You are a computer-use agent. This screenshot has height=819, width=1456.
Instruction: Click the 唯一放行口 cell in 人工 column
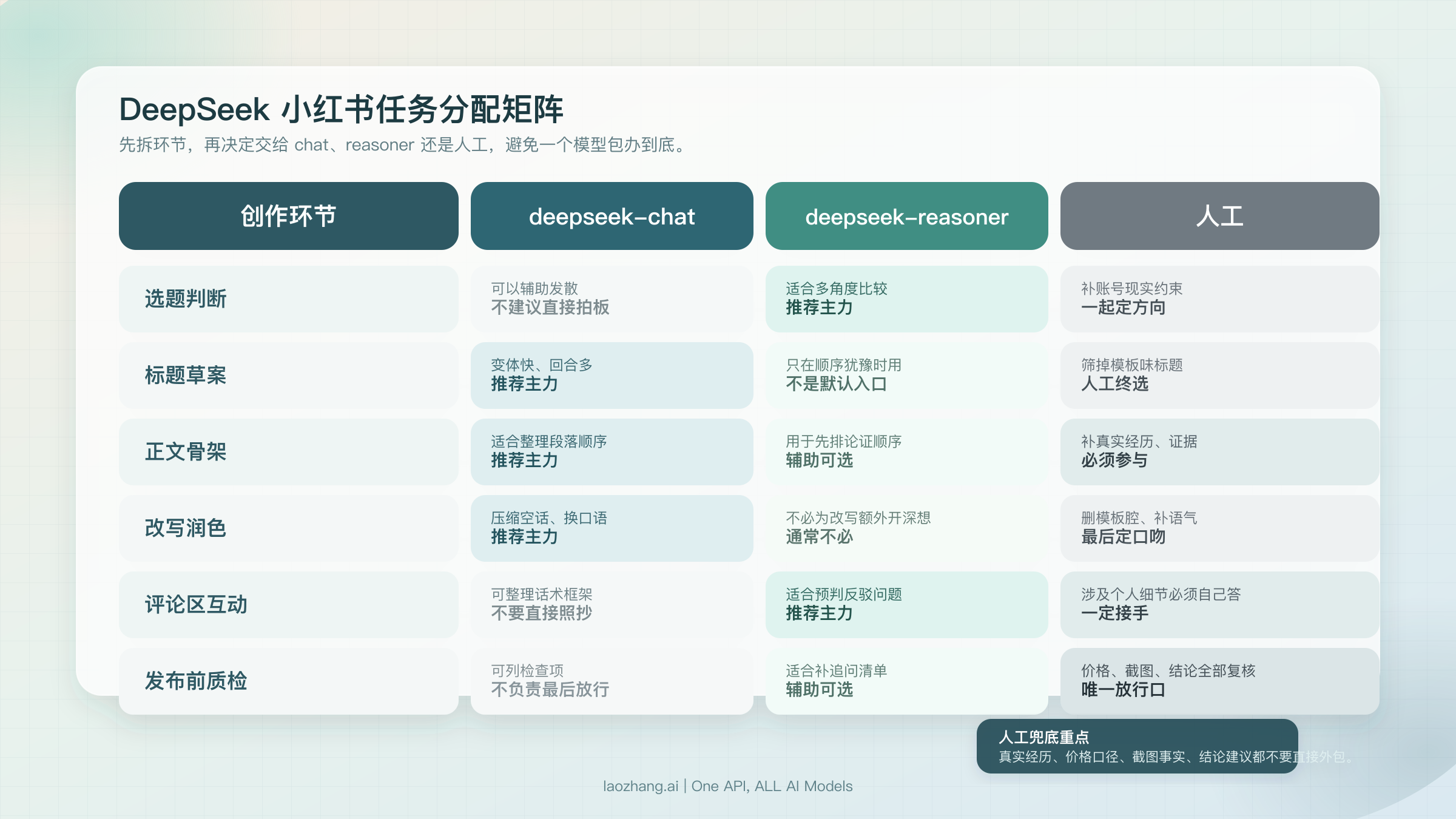1219,681
